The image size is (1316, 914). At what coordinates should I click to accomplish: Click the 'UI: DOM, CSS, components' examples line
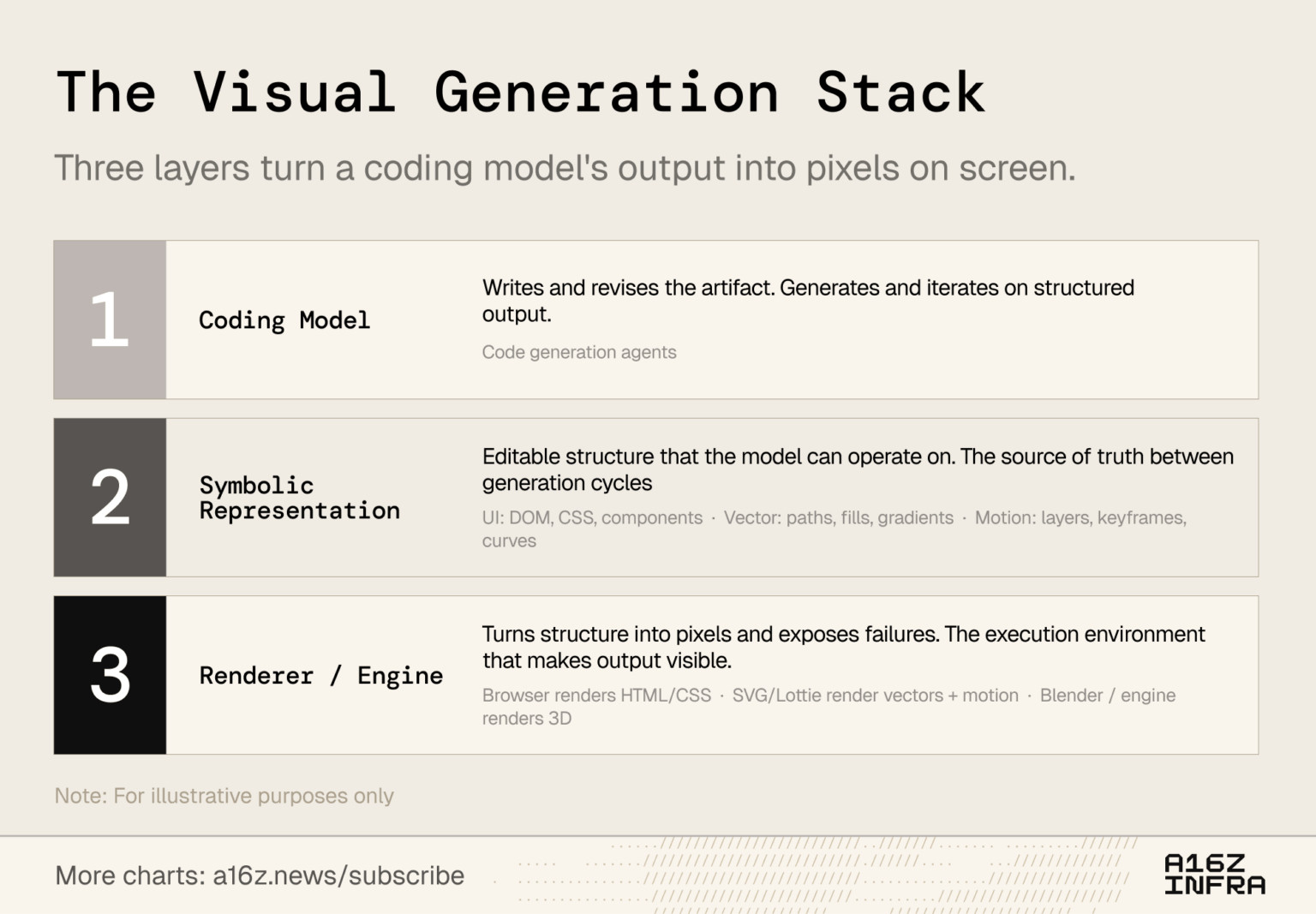click(x=834, y=529)
